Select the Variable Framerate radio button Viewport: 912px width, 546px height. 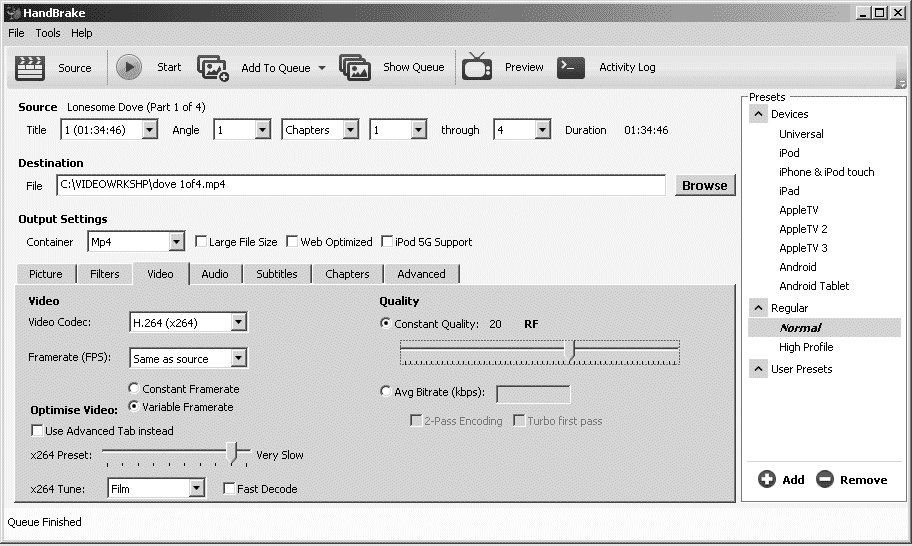tap(134, 406)
